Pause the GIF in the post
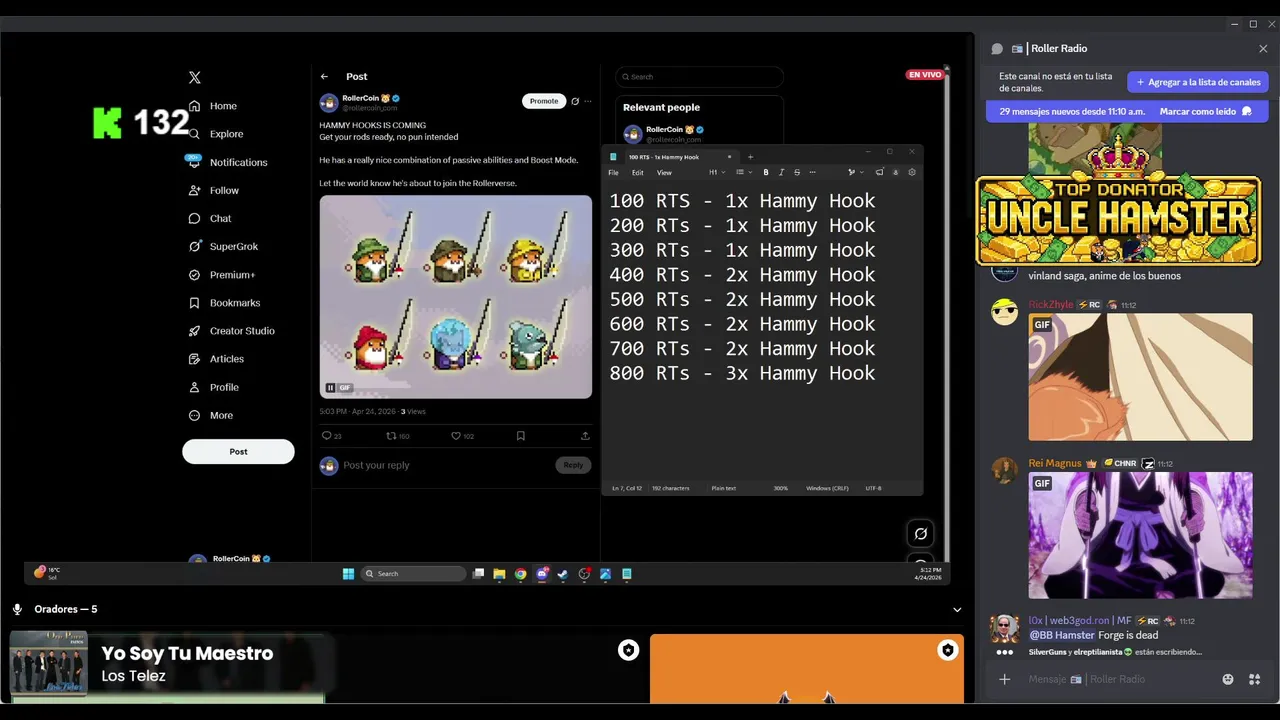1280x720 pixels. 330,388
